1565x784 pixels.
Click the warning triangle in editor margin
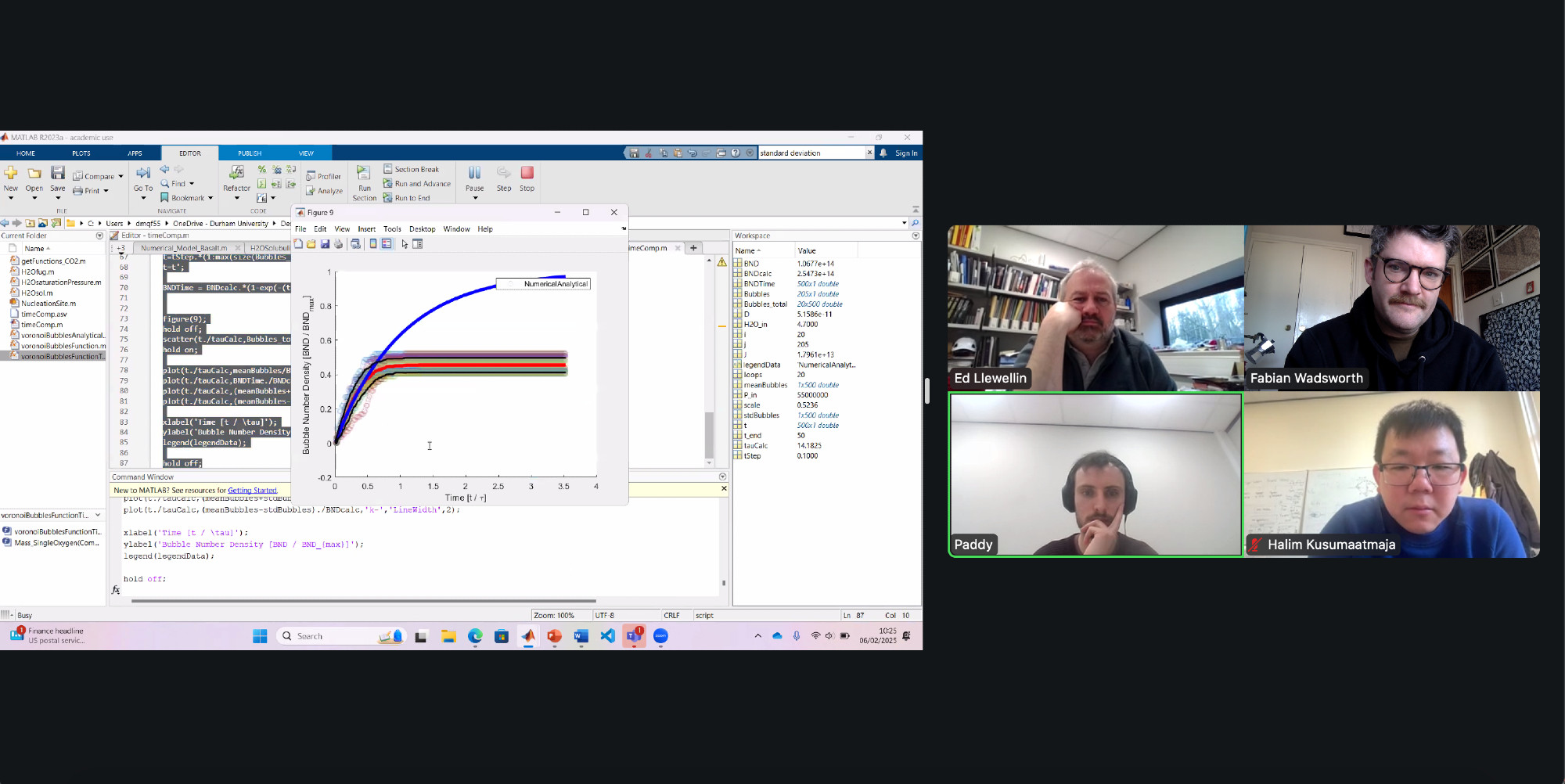[721, 262]
